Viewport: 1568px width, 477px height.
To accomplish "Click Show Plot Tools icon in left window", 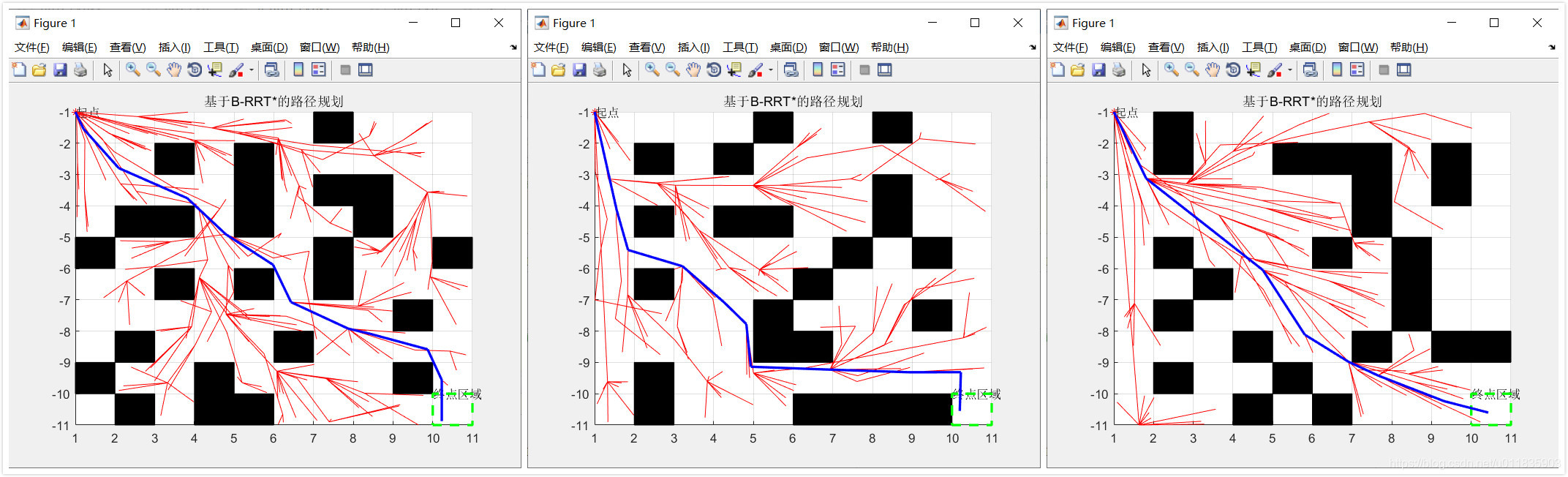I will click(x=366, y=70).
